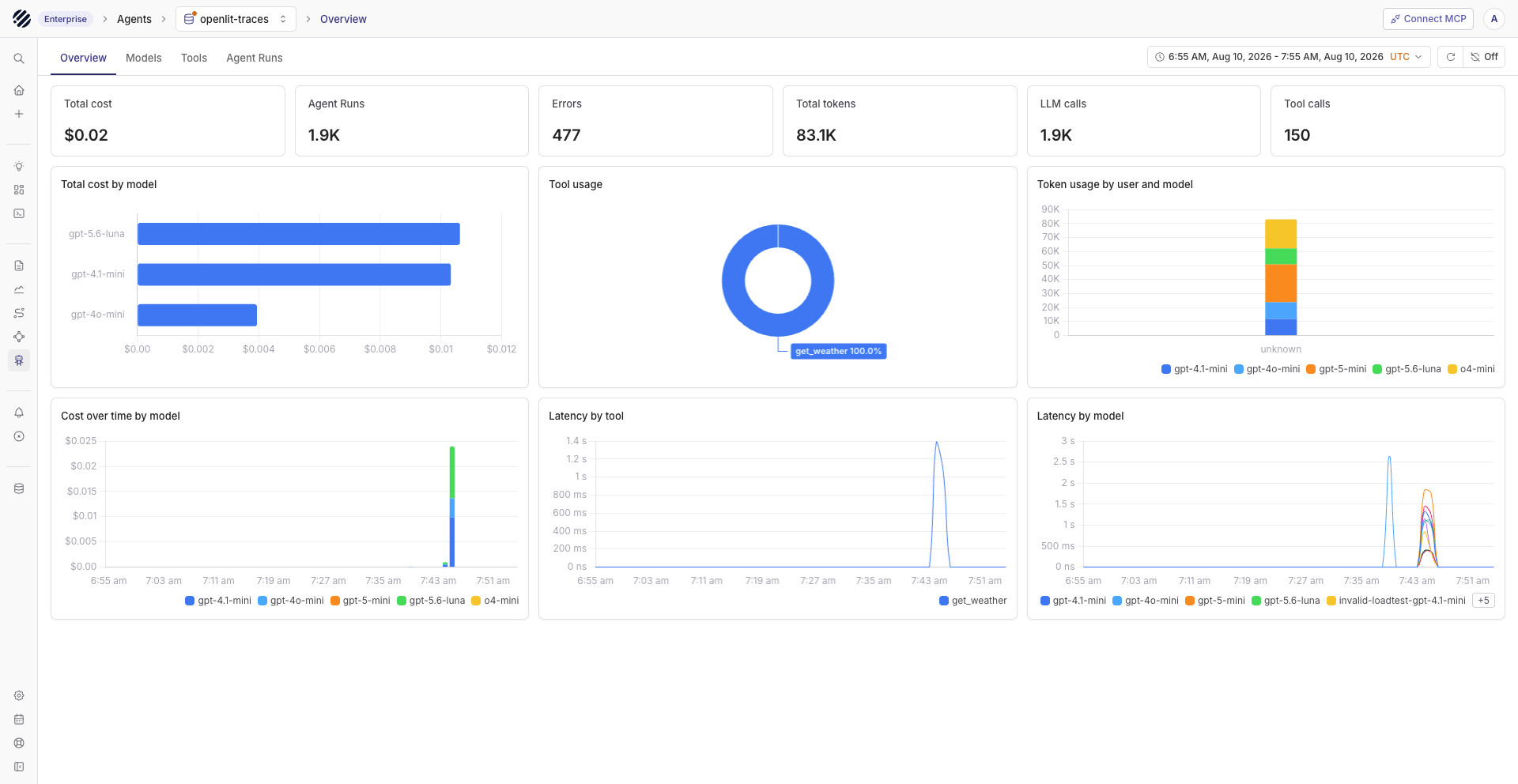Select the active agents robot icon in the sidebar

[19, 360]
